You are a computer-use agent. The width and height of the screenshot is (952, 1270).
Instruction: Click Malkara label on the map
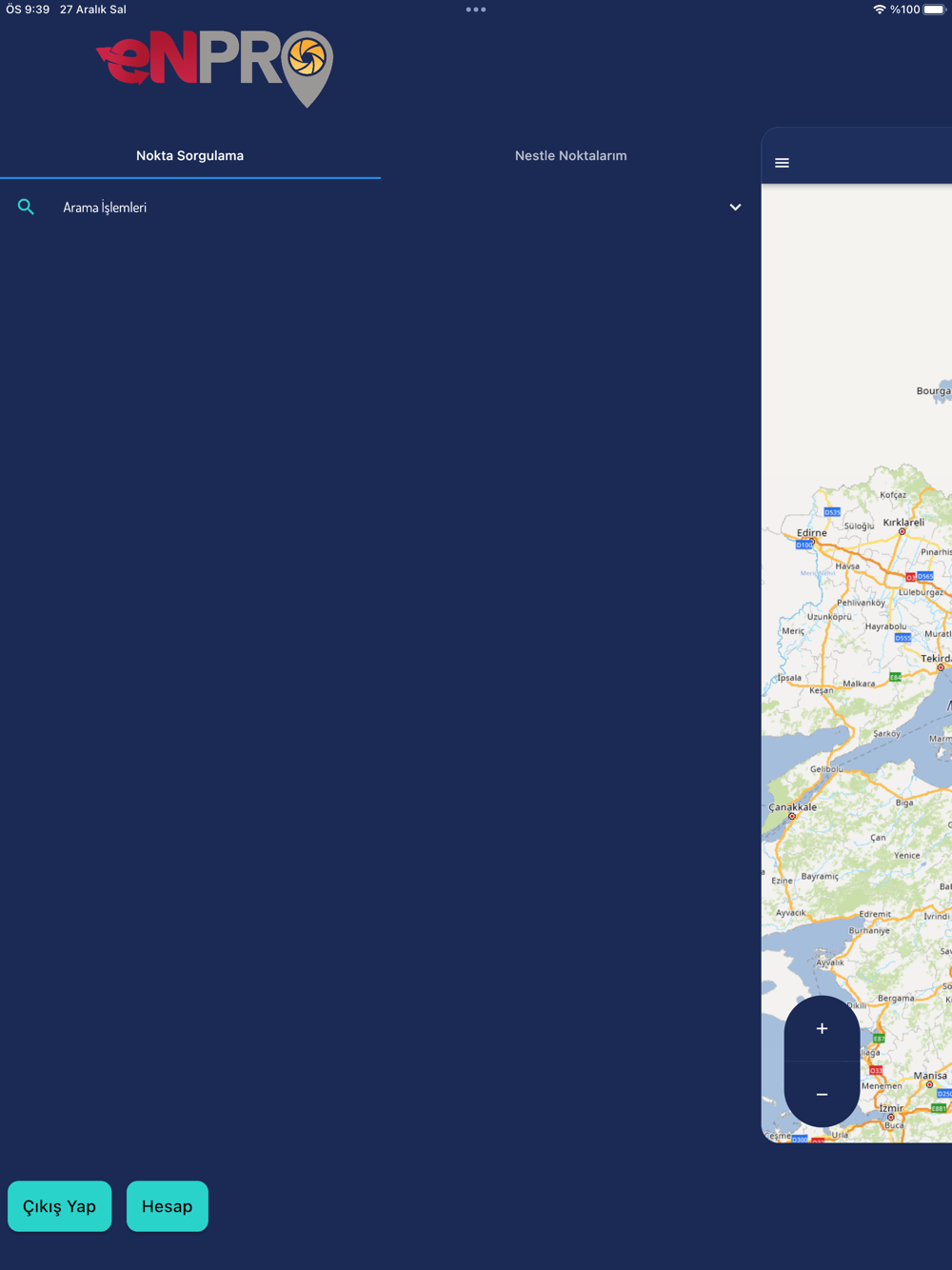859,684
